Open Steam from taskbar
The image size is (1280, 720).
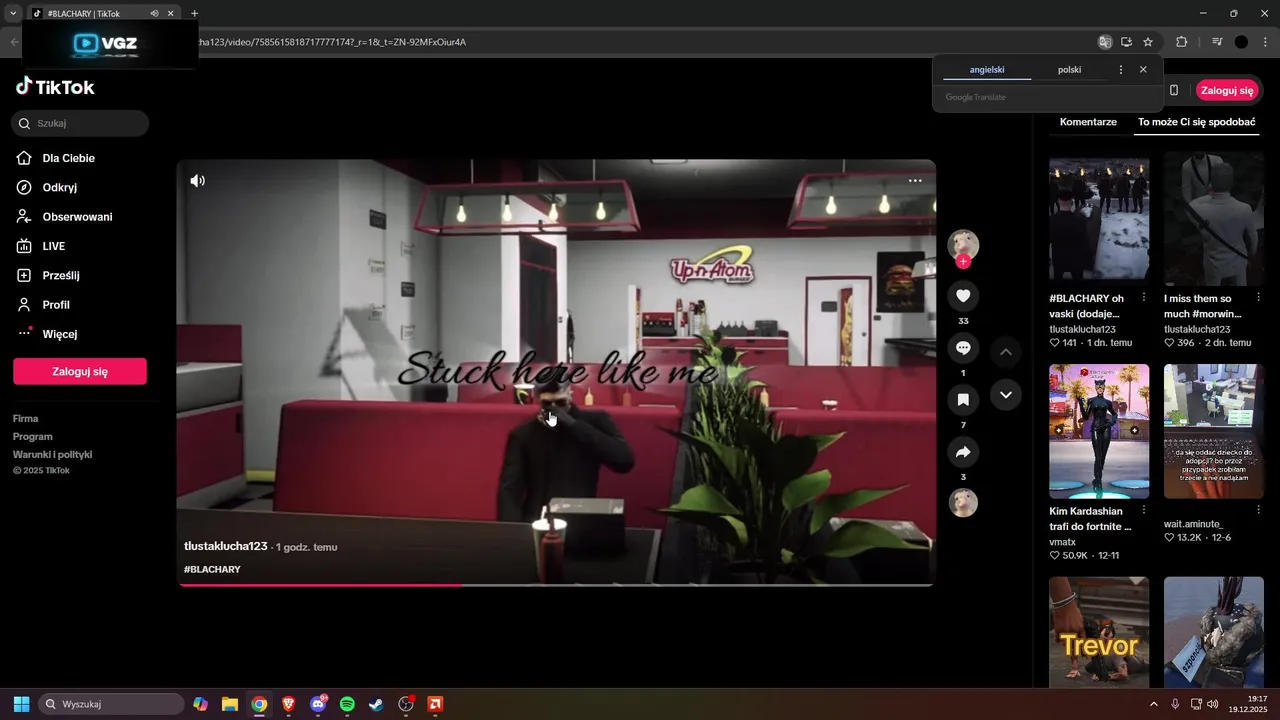(376, 704)
